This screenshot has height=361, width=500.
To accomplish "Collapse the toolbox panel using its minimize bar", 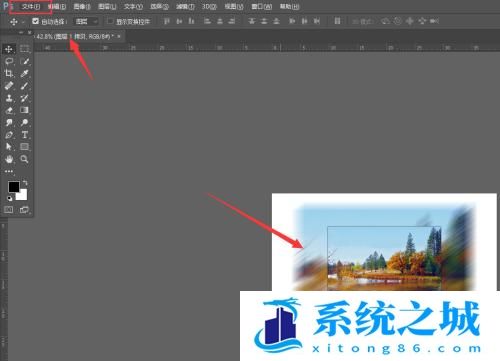I will [x=21, y=32].
